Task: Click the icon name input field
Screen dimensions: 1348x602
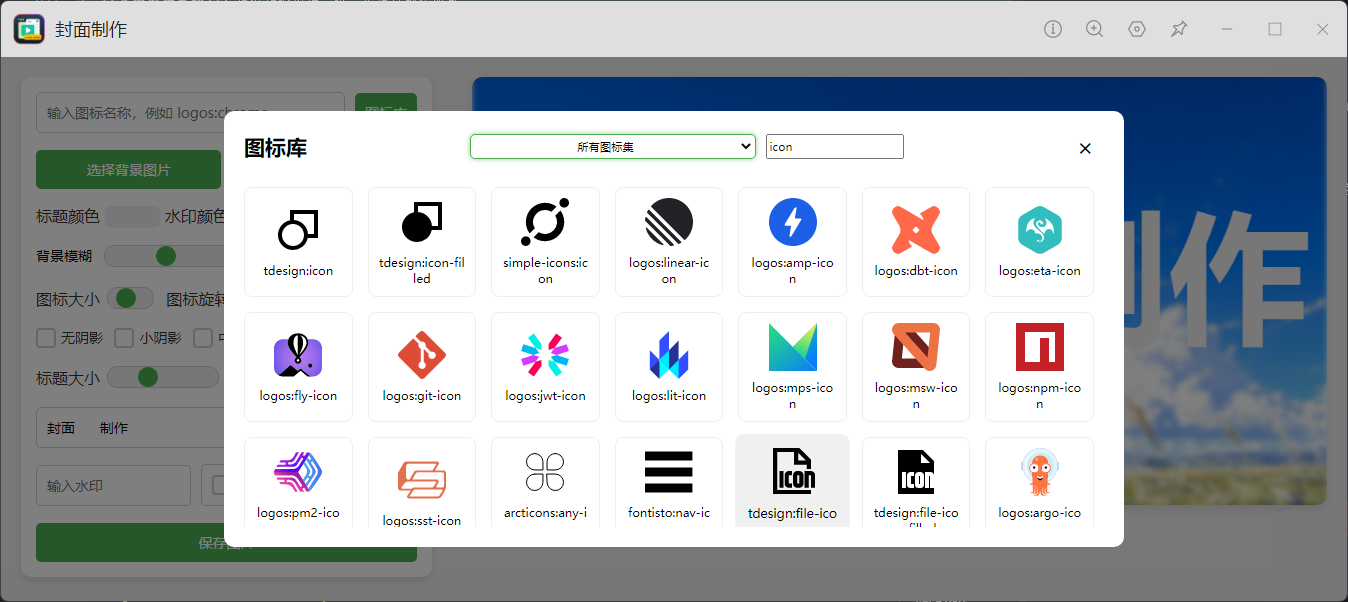Action: [x=191, y=113]
